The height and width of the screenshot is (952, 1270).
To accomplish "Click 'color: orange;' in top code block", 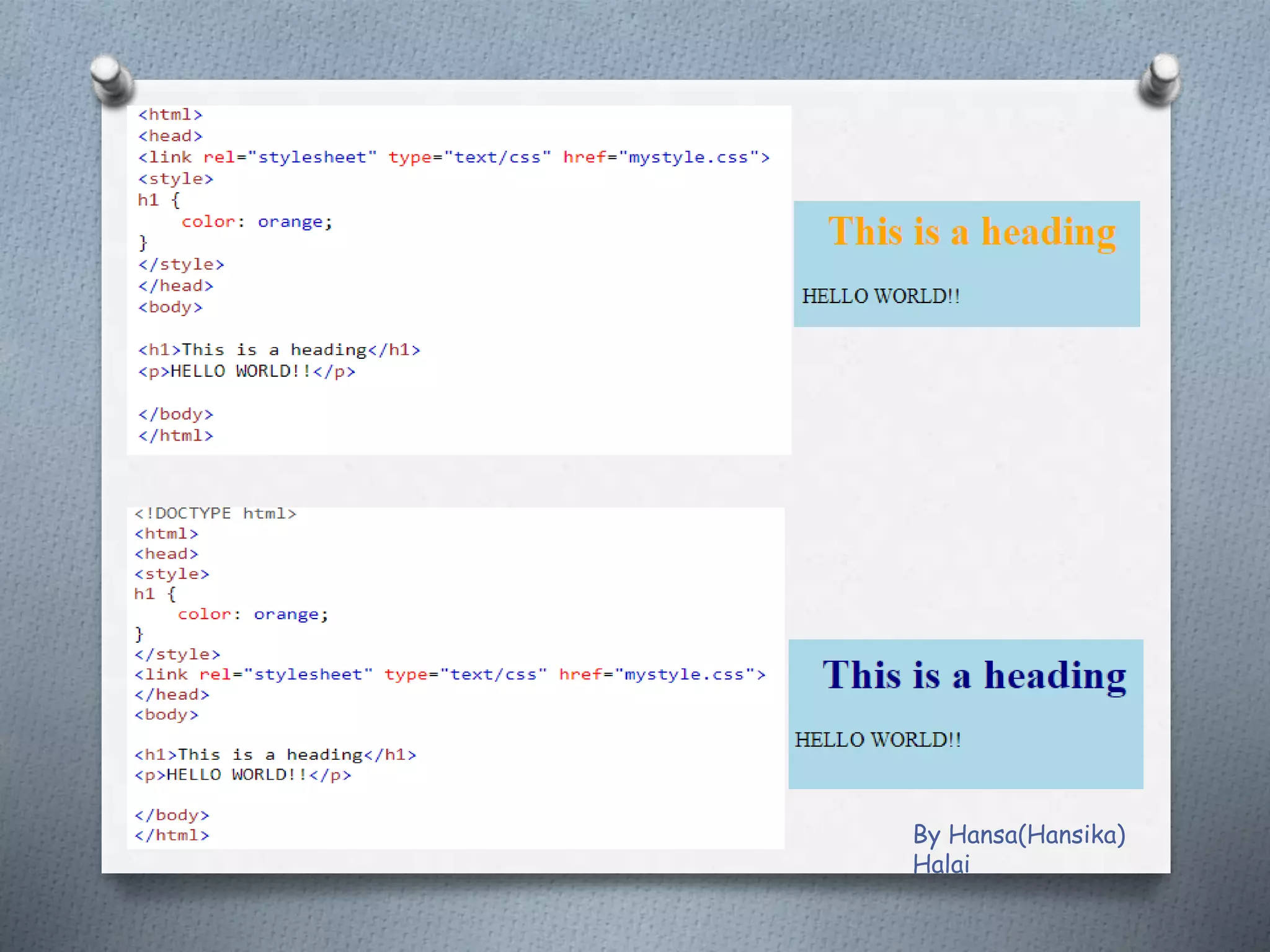I will tap(257, 222).
